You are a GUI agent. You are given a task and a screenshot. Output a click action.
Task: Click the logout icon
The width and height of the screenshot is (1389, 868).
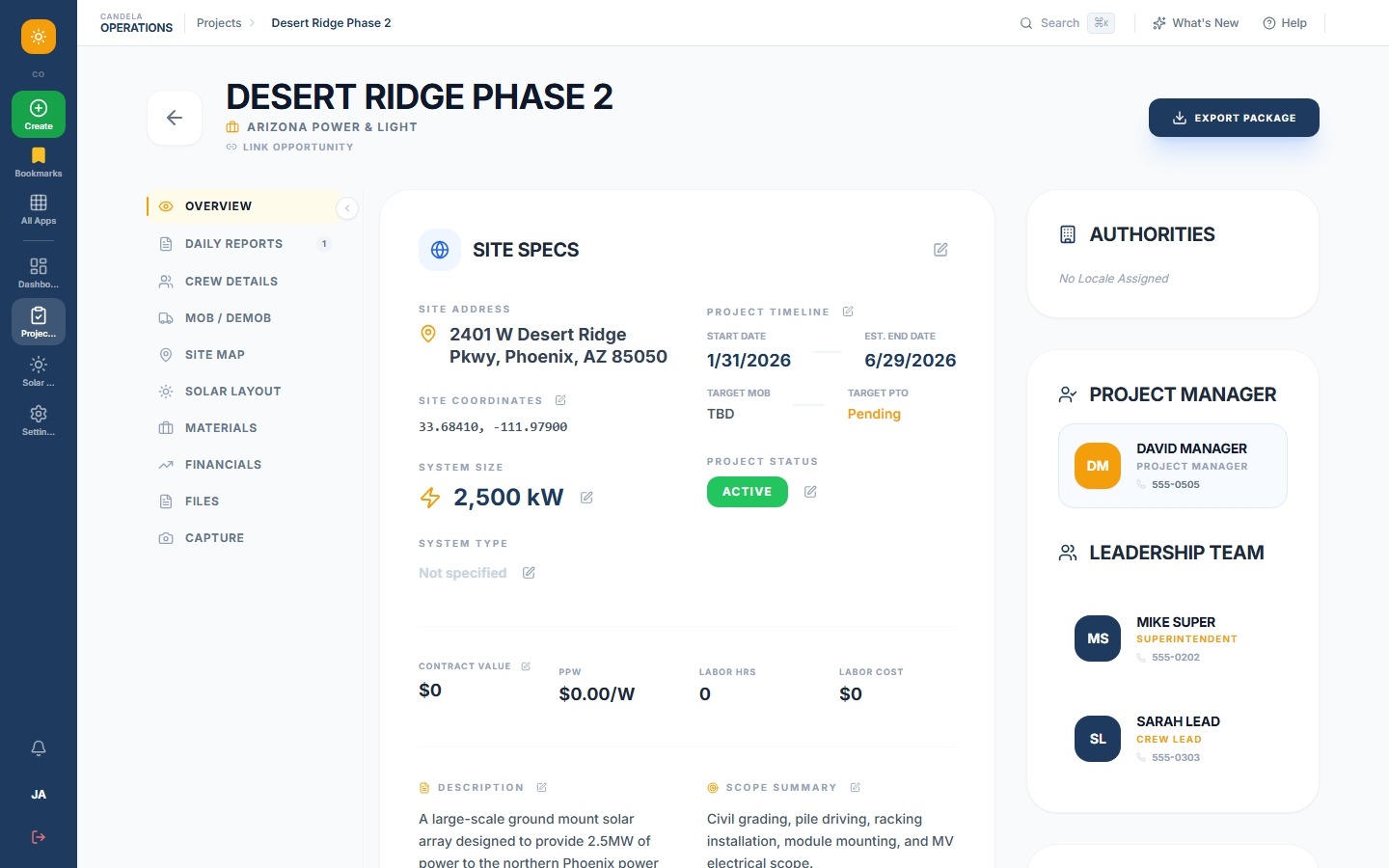click(x=39, y=837)
